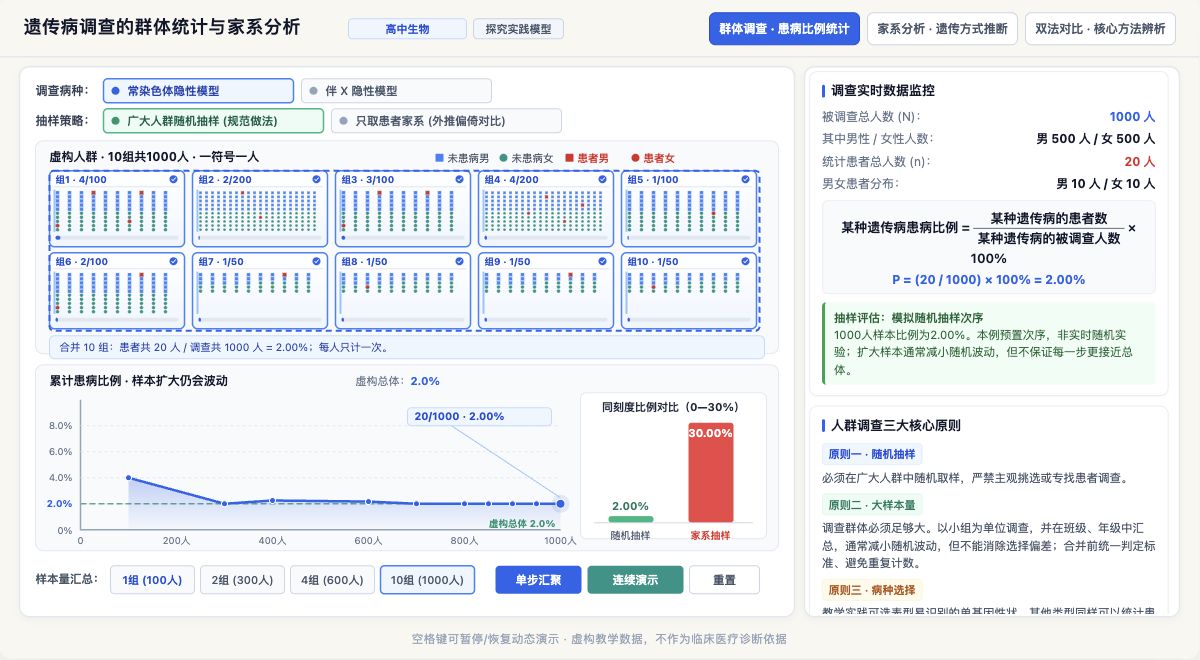Click the 高中生物 tag
The width and height of the screenshot is (1200, 660).
click(407, 29)
